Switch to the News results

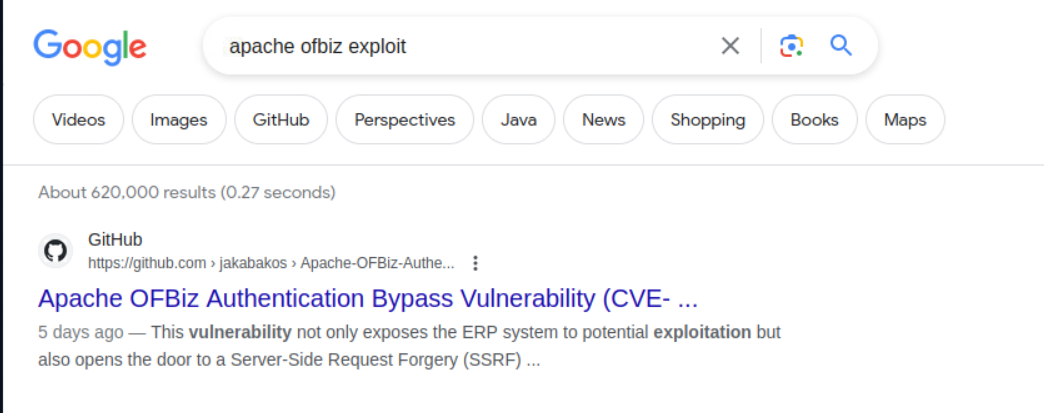tap(603, 120)
